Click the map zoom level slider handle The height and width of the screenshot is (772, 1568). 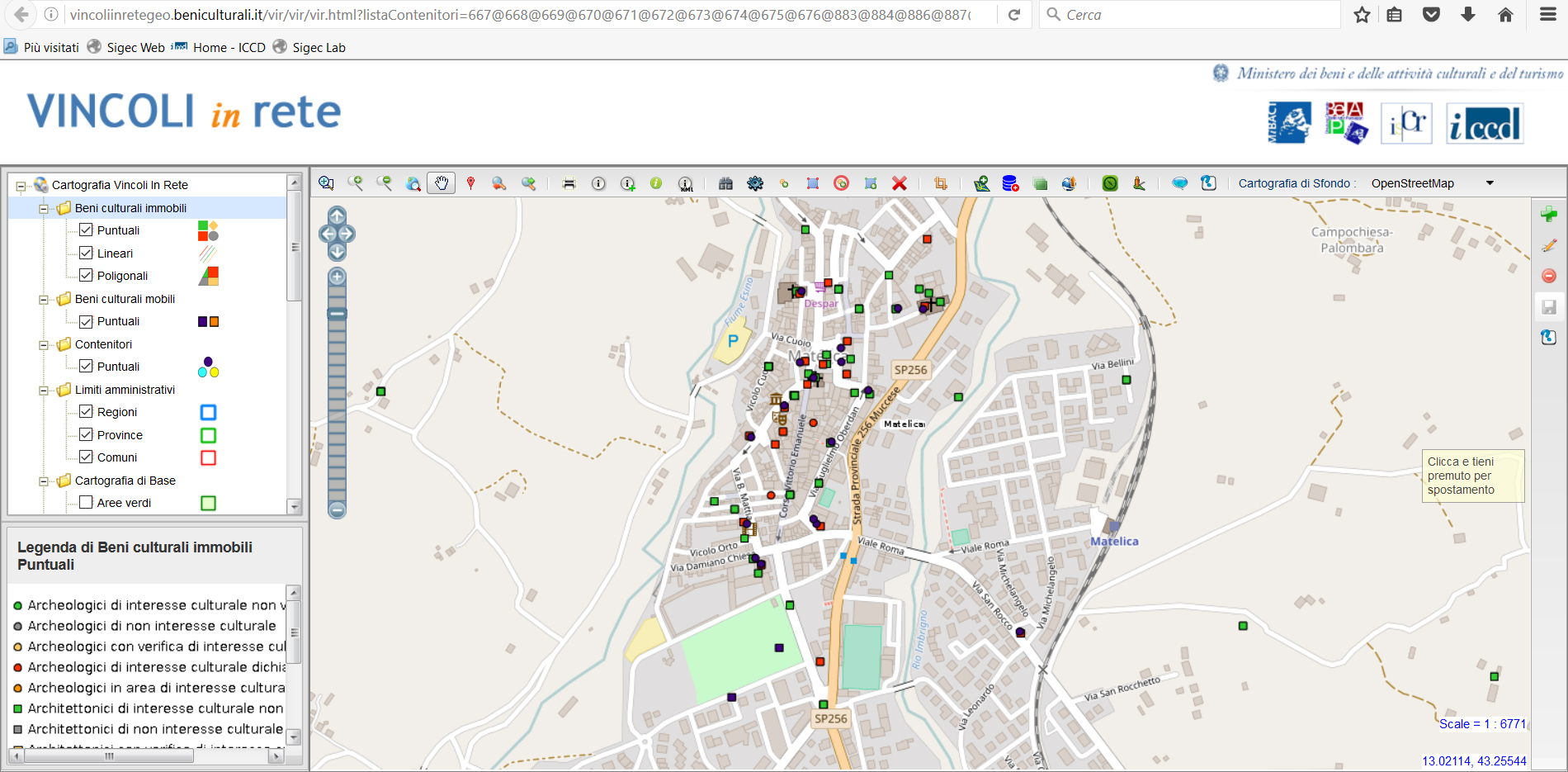337,314
